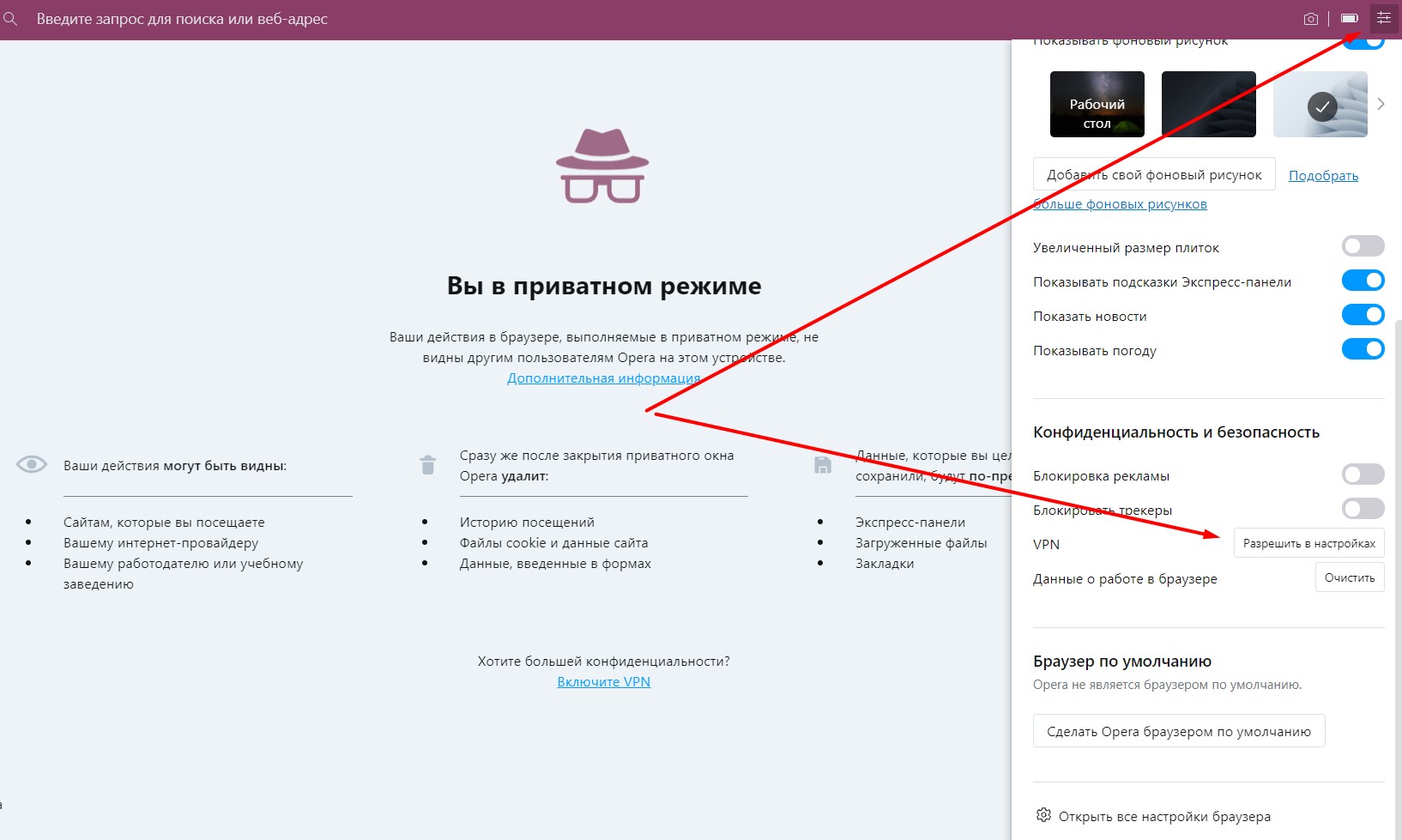The height and width of the screenshot is (840, 1402).
Task: Open the Easy Setup sliders icon
Action: click(x=1383, y=18)
